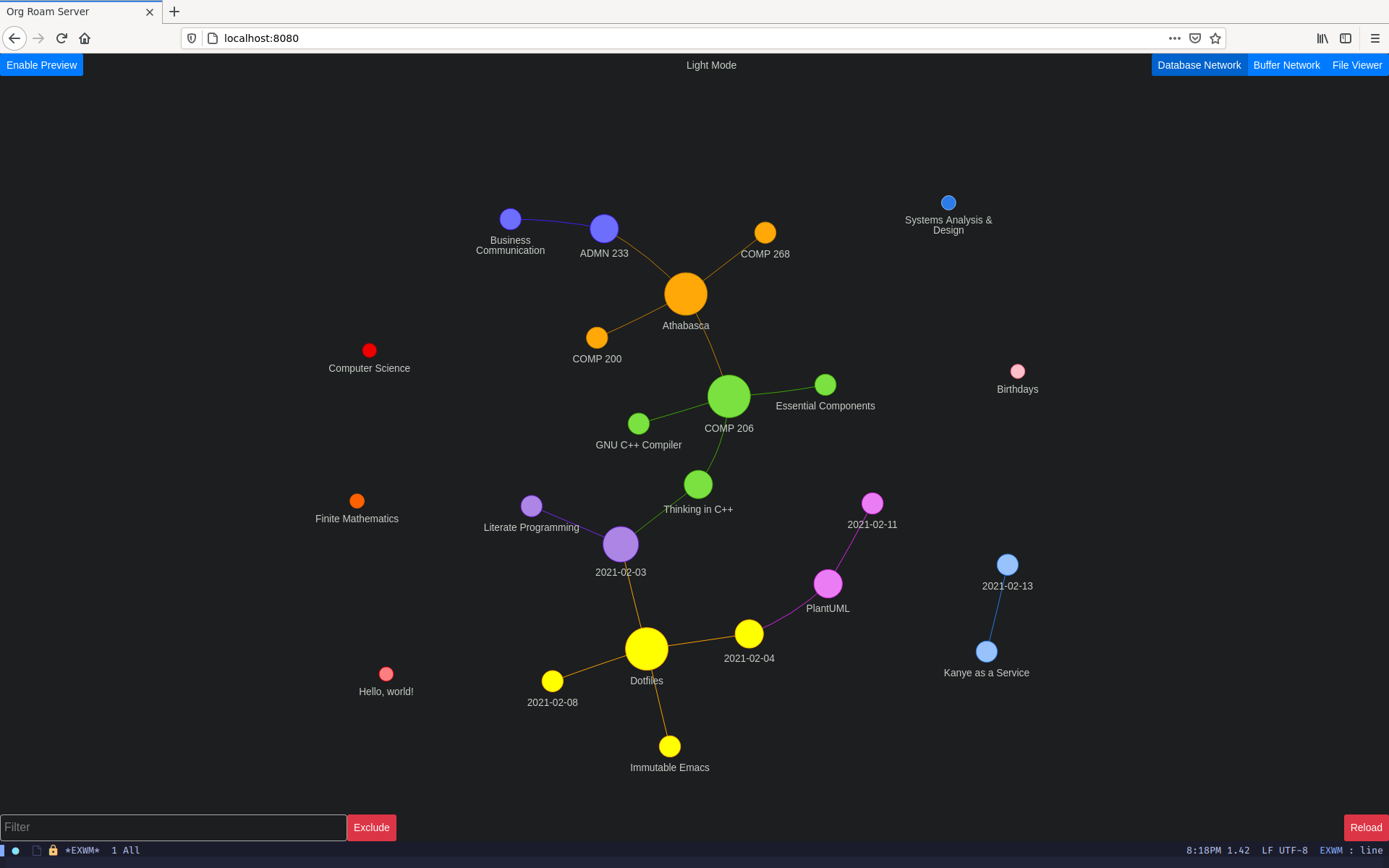Click the reader view icon

1345,38
